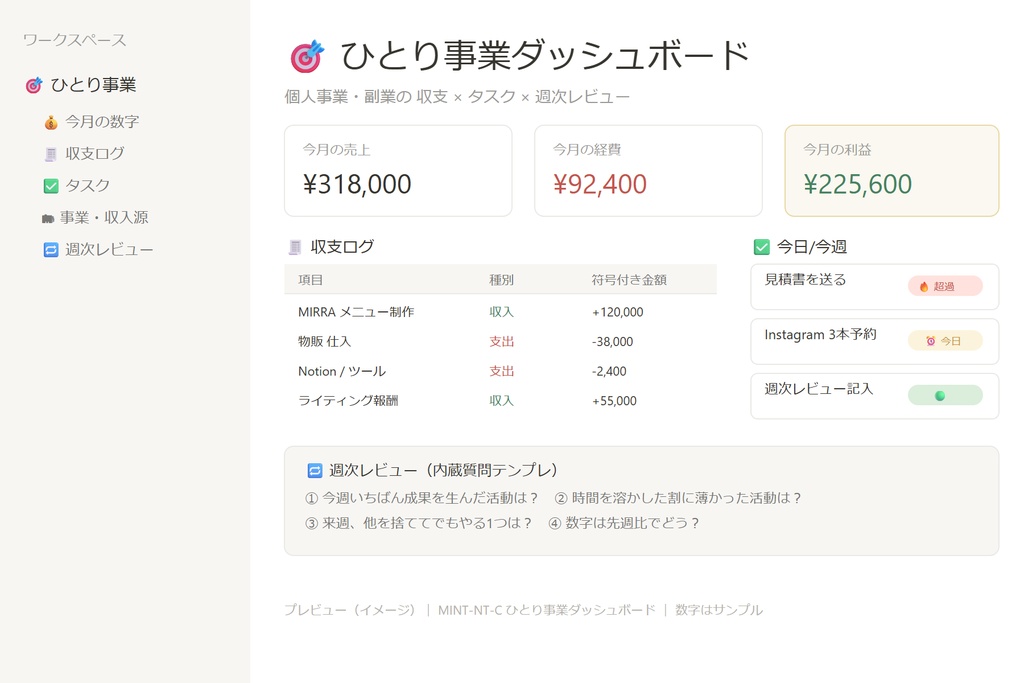Click the money bag icon for 今月の数字
The width and height of the screenshot is (1024, 683).
tap(51, 122)
